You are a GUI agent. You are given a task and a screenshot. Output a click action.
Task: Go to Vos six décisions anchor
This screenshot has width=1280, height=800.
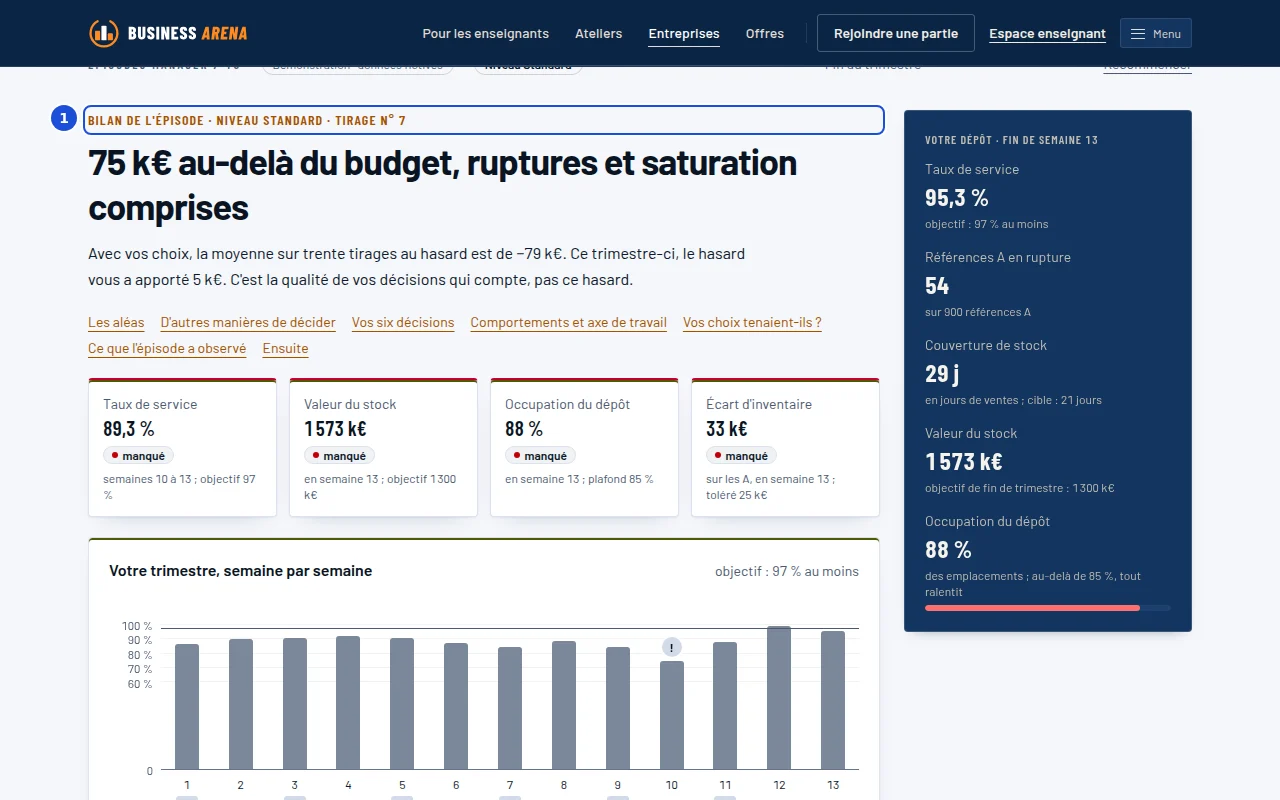(x=403, y=323)
